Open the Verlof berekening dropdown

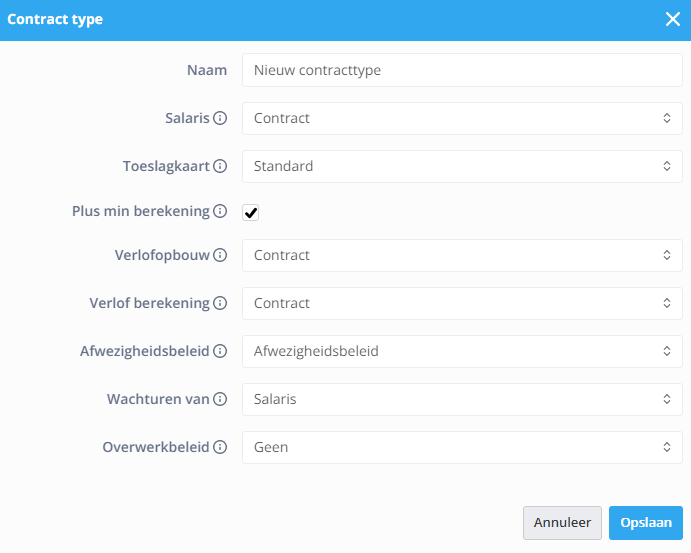[462, 304]
